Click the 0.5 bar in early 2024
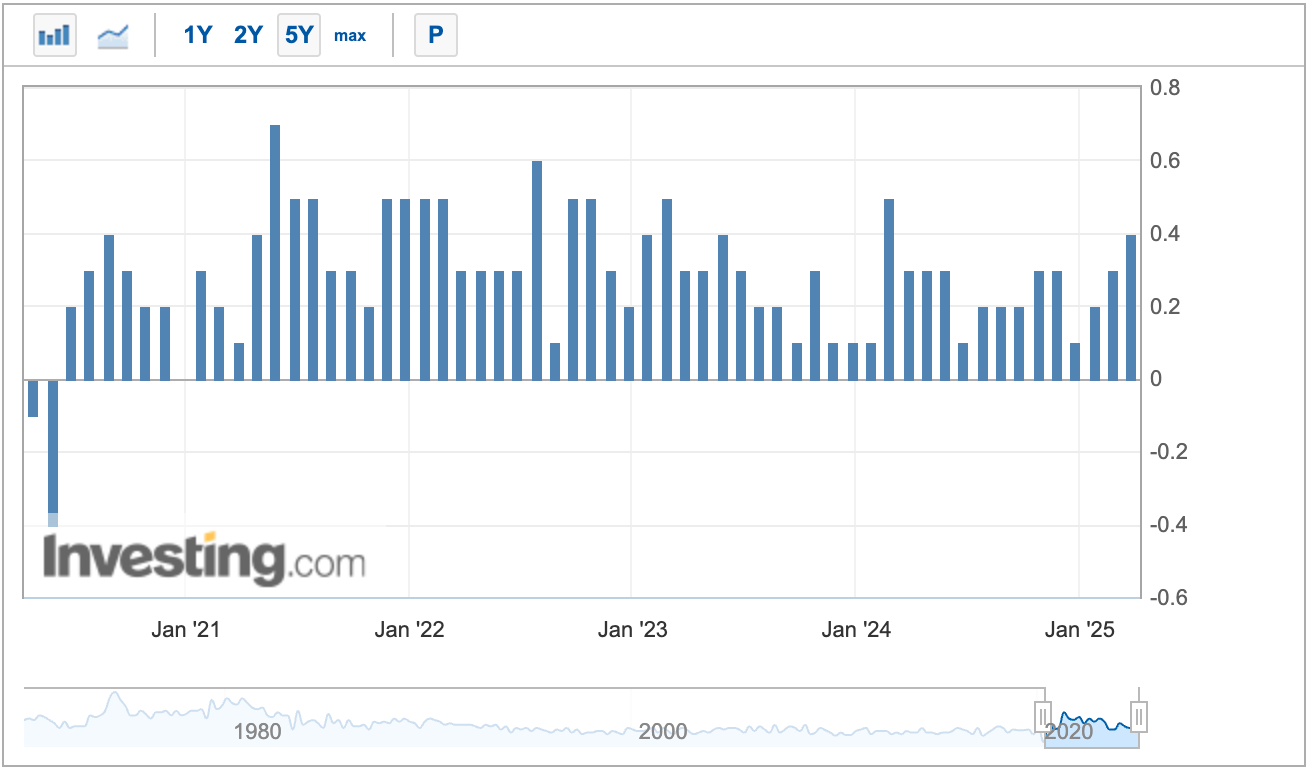1310x772 pixels. [x=889, y=290]
